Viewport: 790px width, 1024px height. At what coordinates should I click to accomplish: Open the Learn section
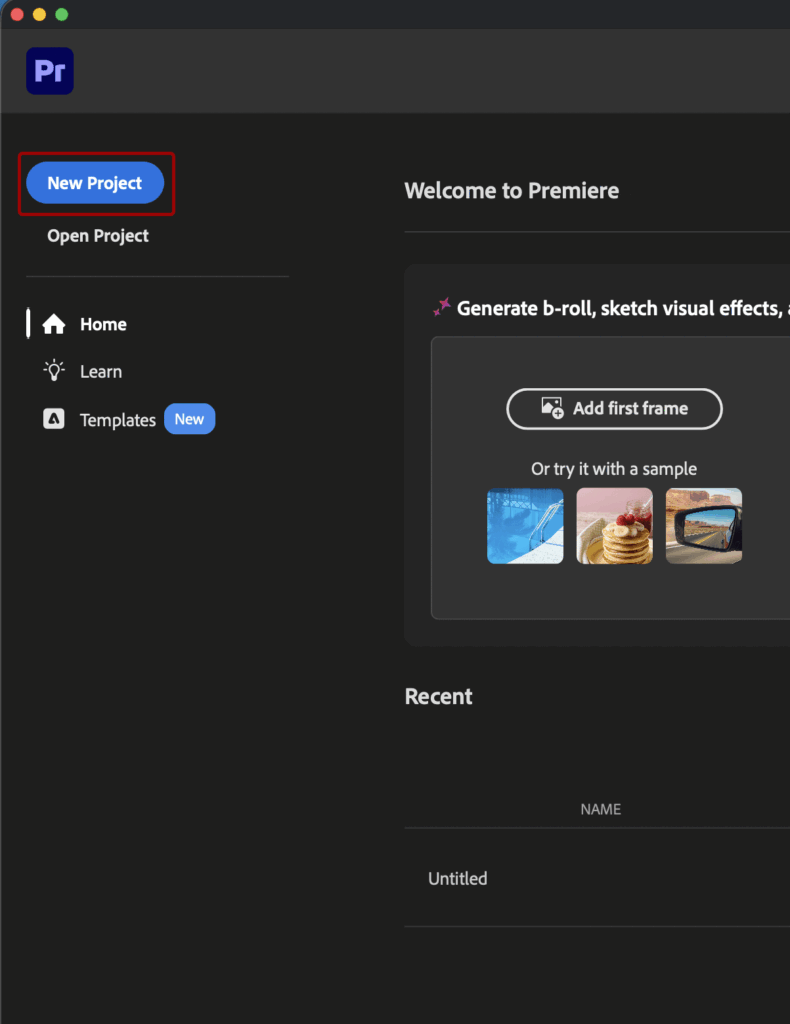click(101, 372)
